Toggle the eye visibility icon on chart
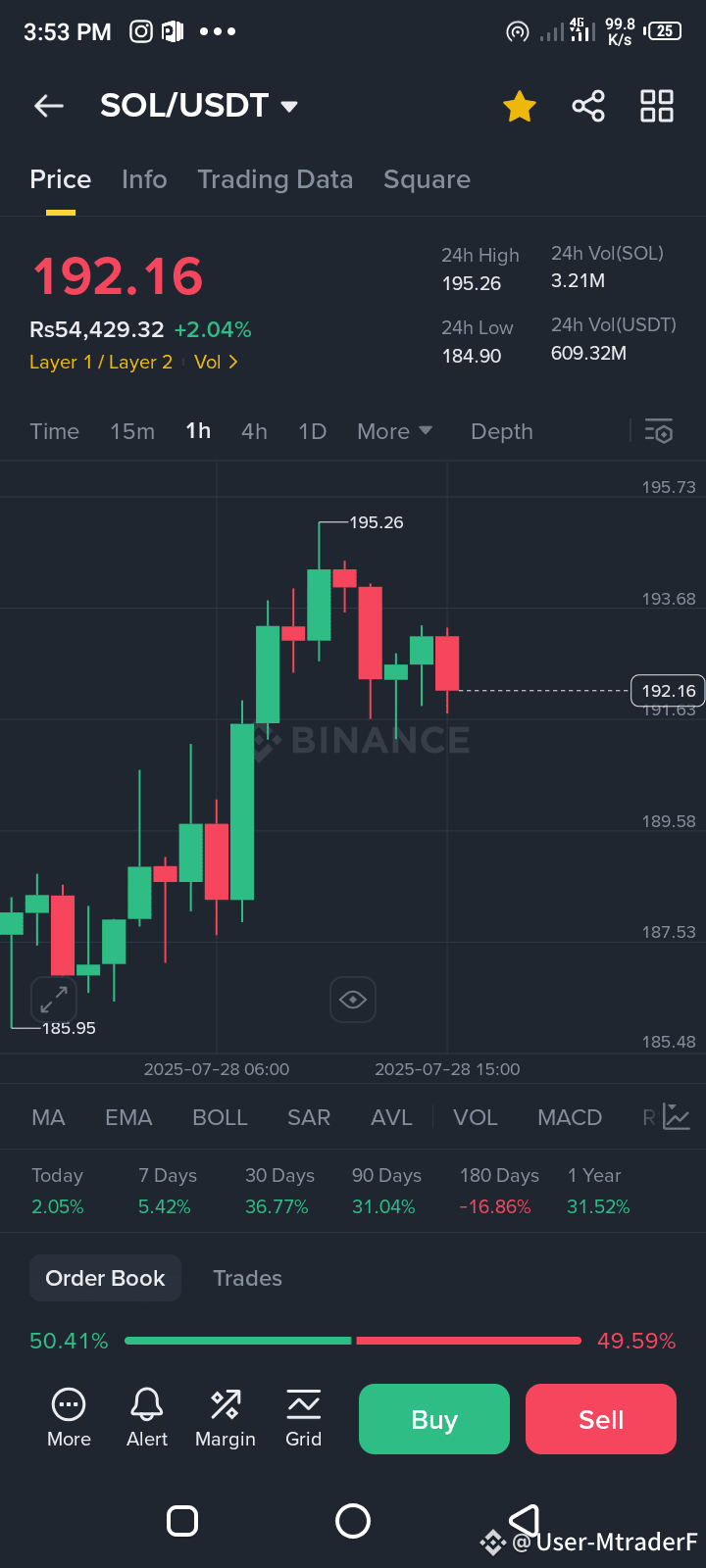The image size is (706, 1568). tap(353, 1000)
